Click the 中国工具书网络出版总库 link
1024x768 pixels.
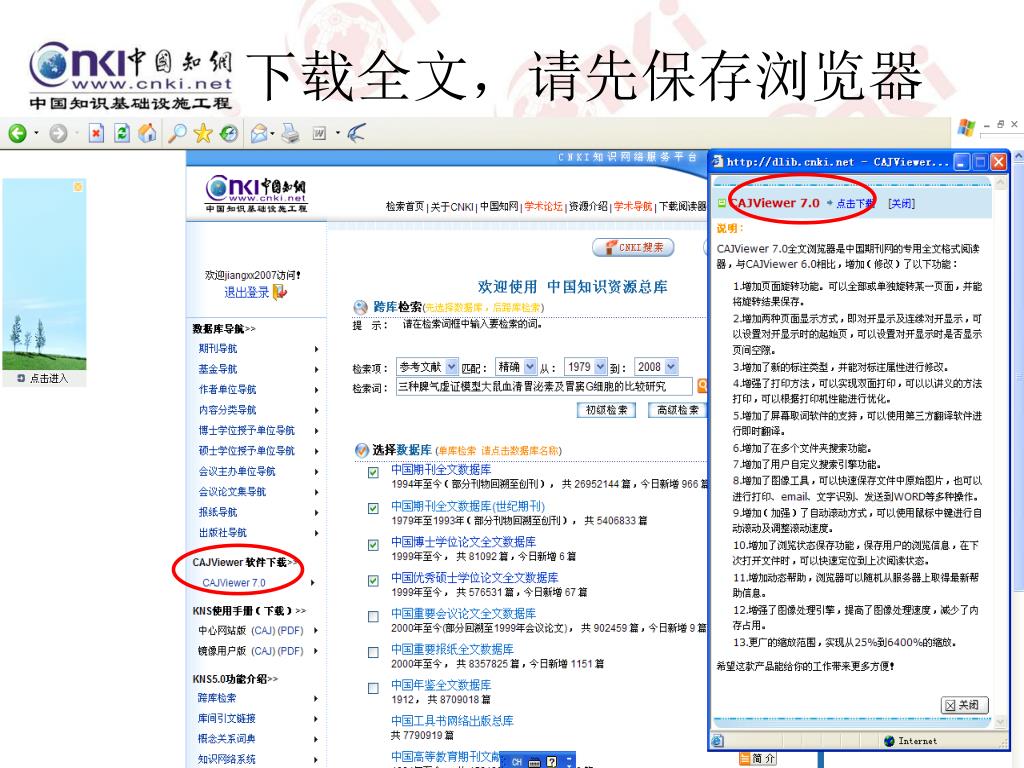(x=453, y=721)
